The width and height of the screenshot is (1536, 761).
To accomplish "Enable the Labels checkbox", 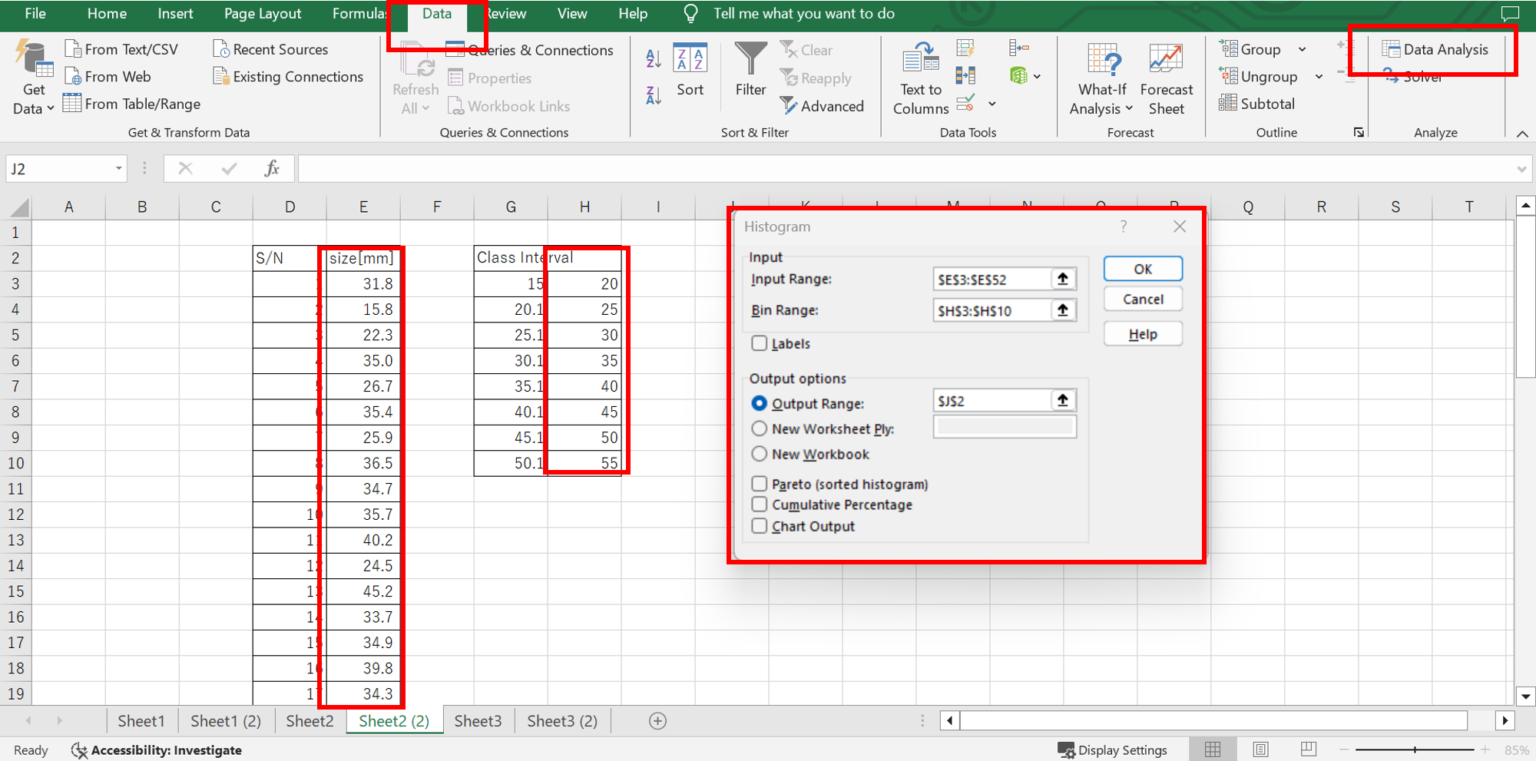I will (760, 344).
